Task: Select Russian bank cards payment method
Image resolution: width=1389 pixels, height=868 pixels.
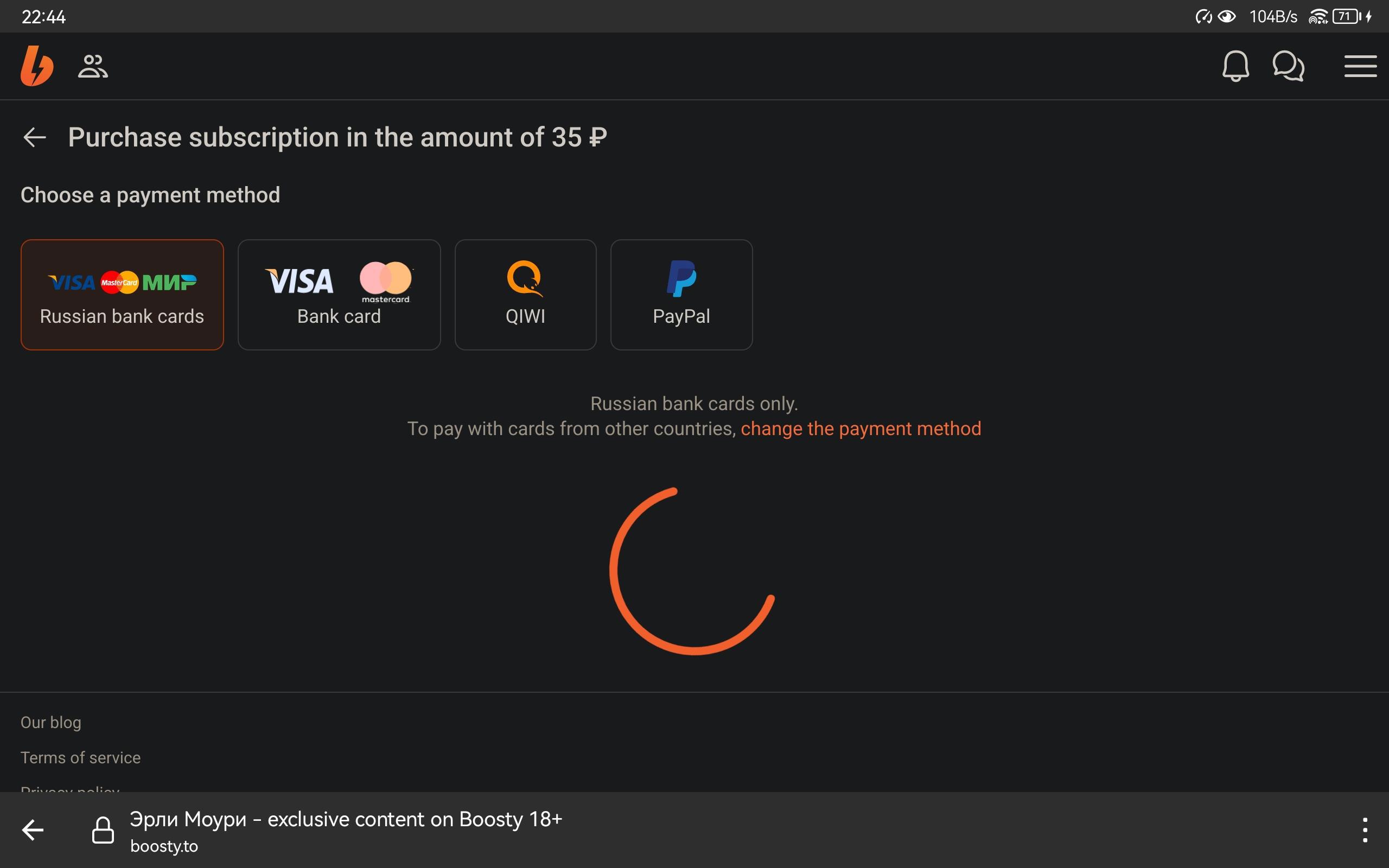Action: (x=122, y=295)
